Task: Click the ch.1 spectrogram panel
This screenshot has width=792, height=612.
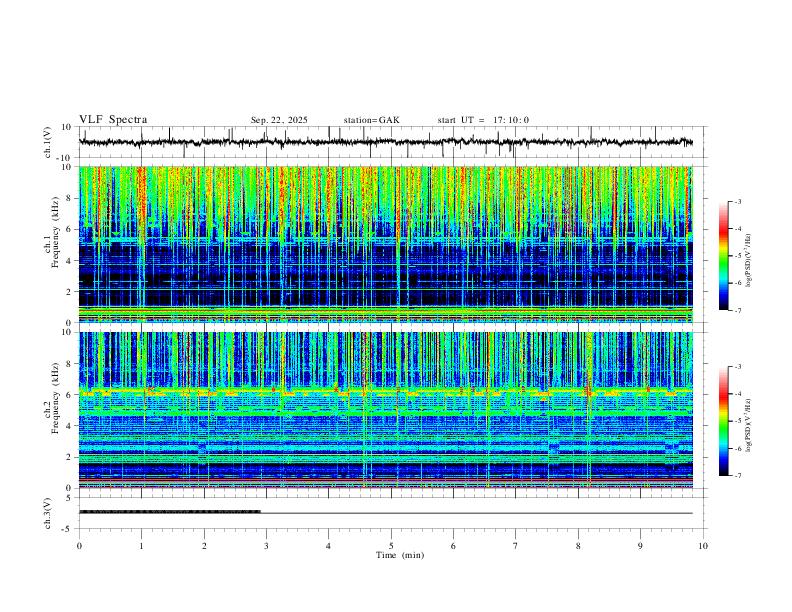Action: (x=385, y=244)
